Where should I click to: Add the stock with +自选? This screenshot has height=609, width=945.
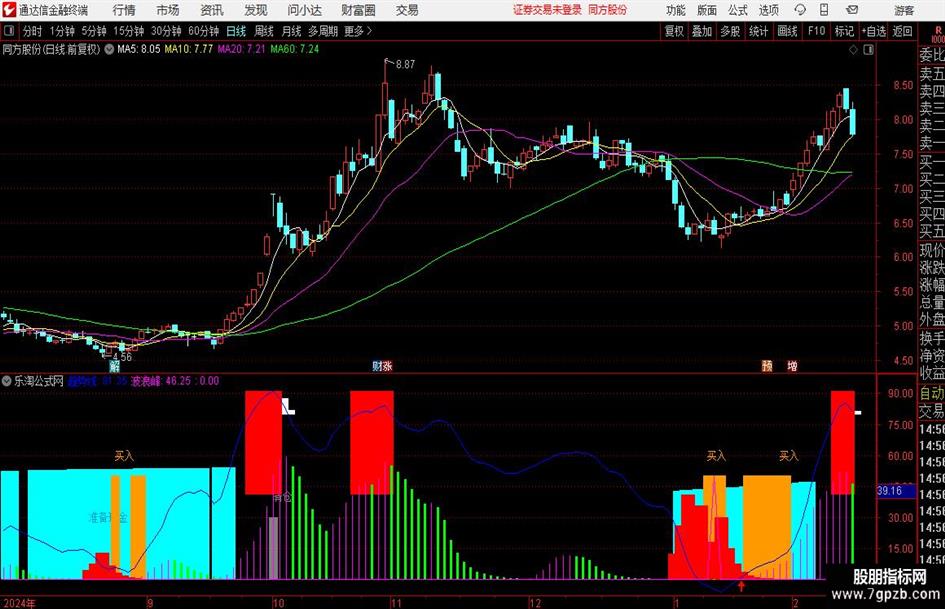[x=873, y=31]
